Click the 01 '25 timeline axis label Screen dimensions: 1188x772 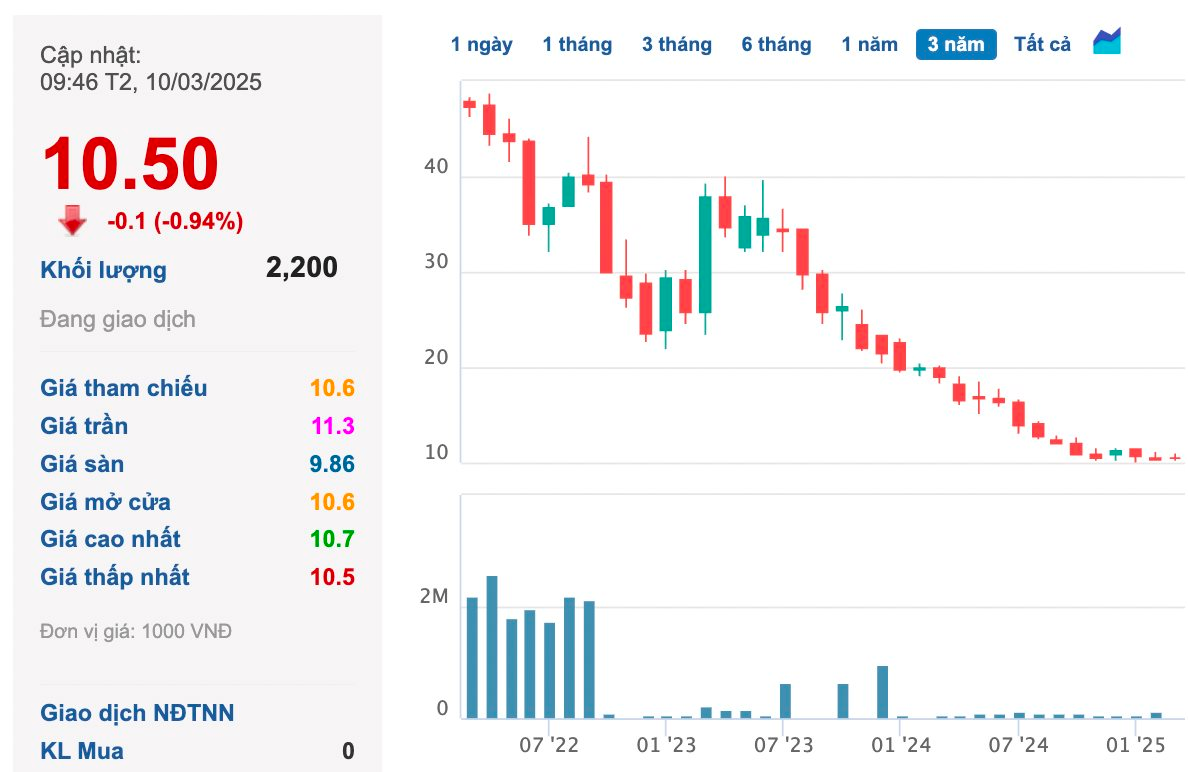point(1137,745)
